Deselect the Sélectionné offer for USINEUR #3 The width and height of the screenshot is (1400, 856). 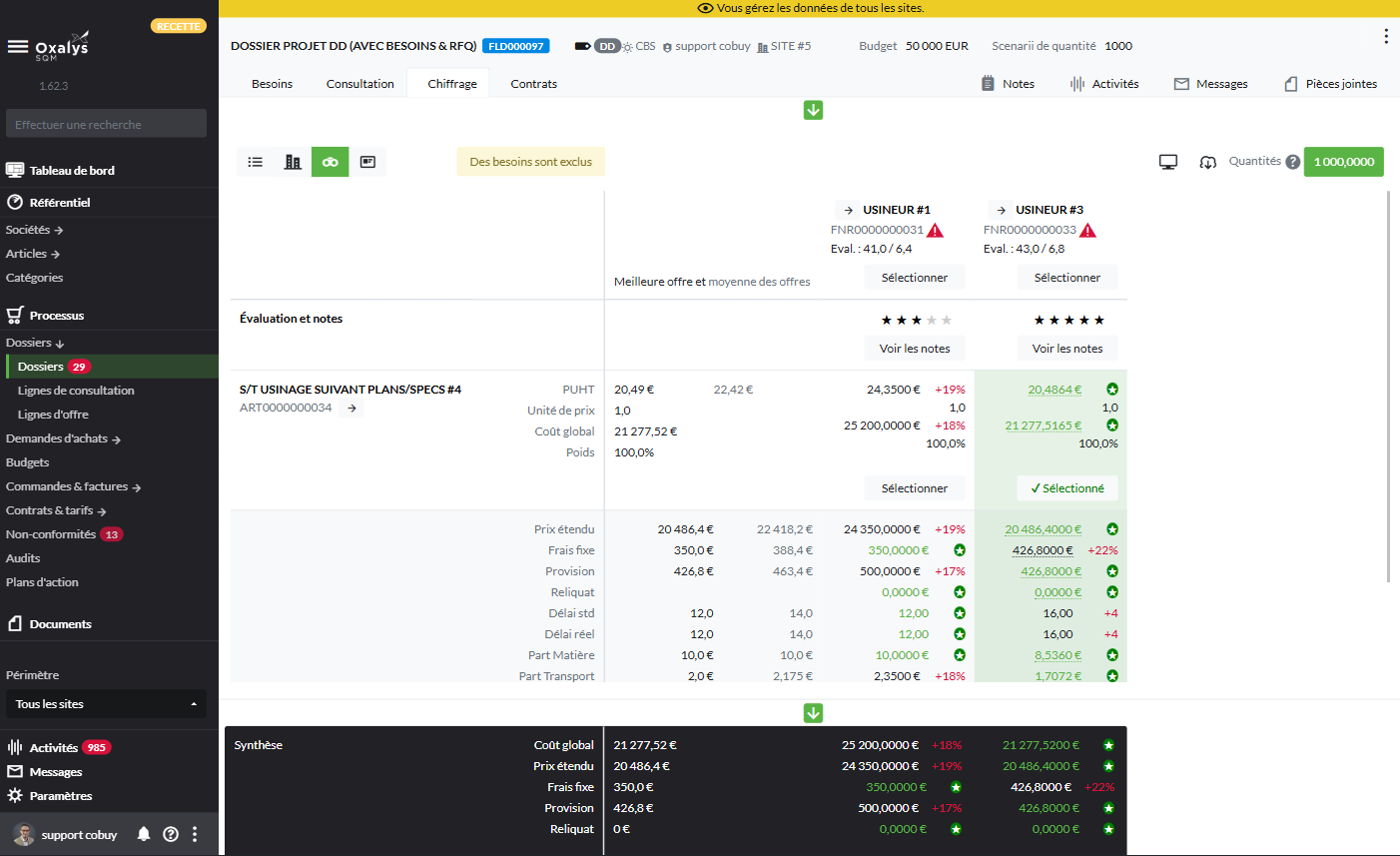[x=1067, y=488]
